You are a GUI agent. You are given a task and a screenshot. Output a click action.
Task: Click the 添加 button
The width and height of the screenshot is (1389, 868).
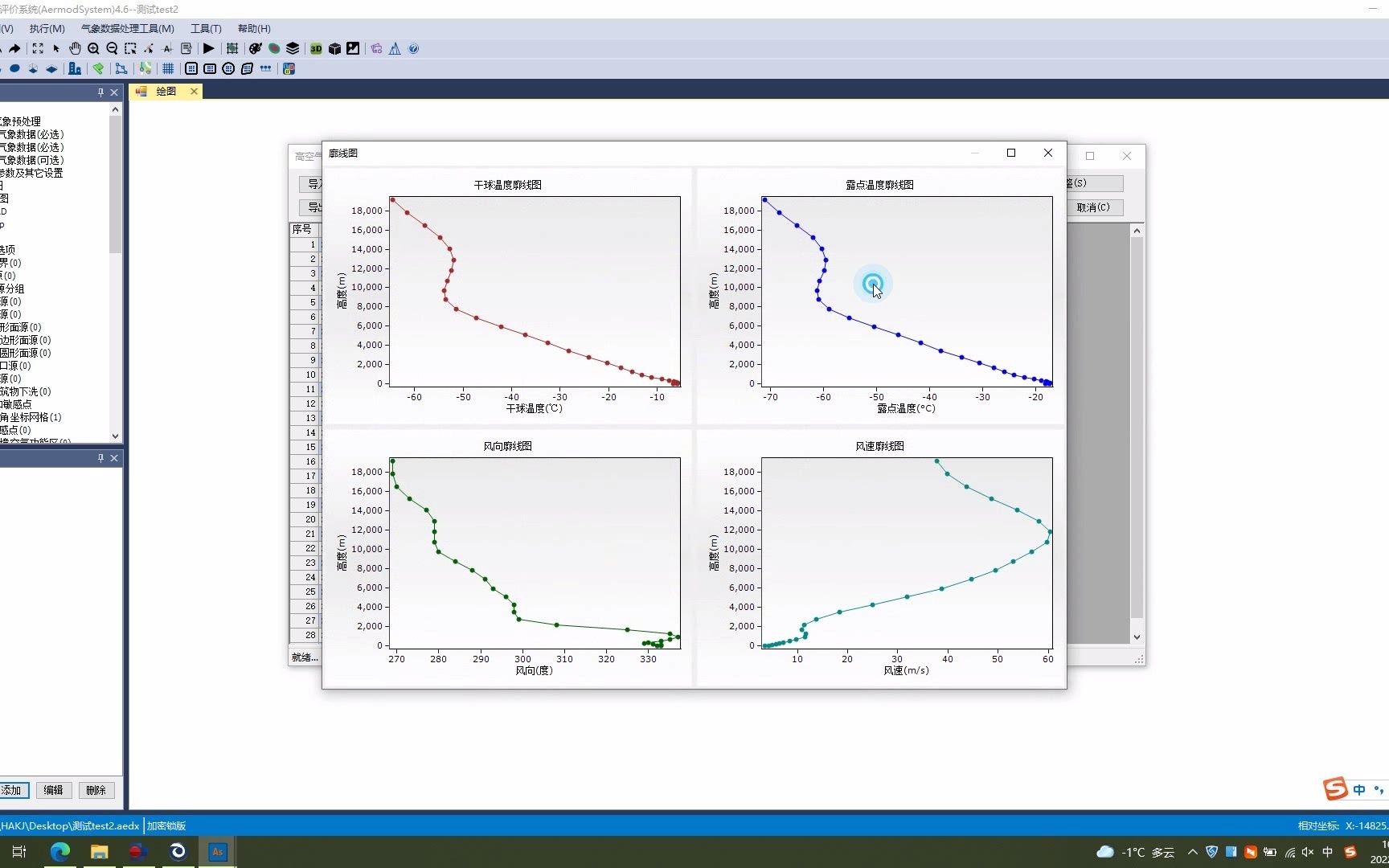[x=13, y=790]
